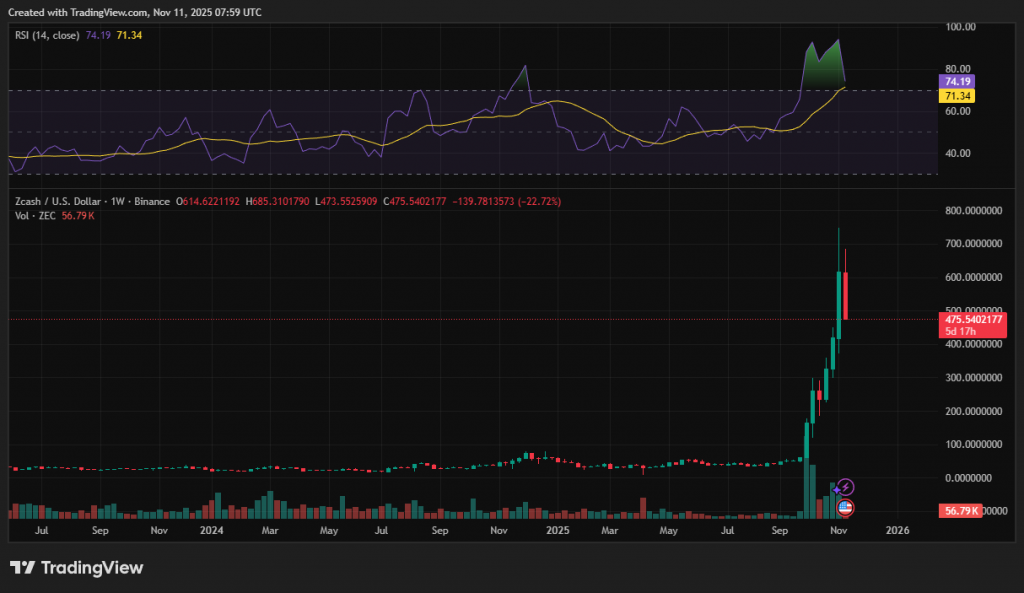Click the latest red weekly candle
Screen dimensions: 1024x593
tap(846, 295)
